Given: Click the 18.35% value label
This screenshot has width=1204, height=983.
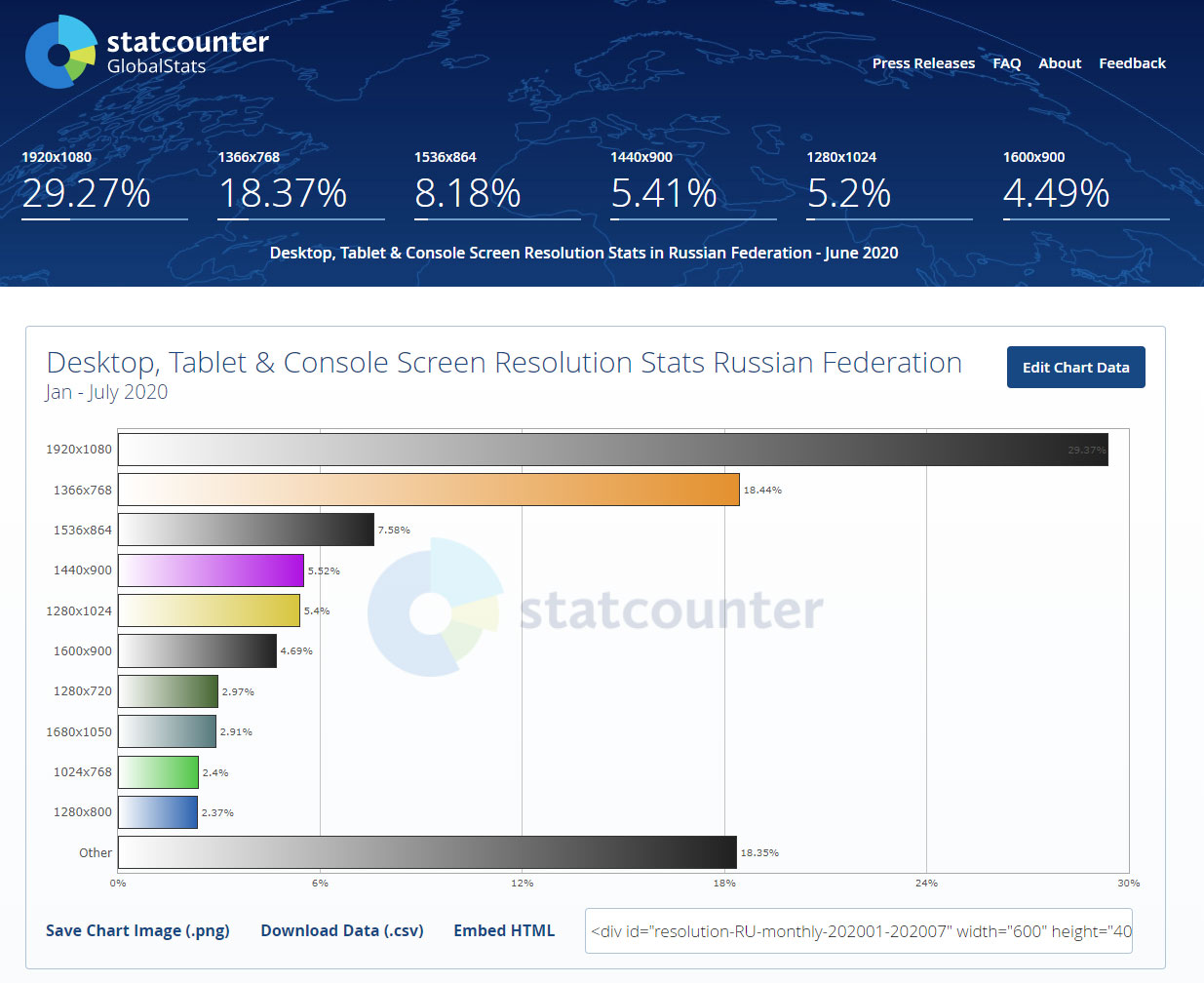Looking at the screenshot, I should point(759,853).
